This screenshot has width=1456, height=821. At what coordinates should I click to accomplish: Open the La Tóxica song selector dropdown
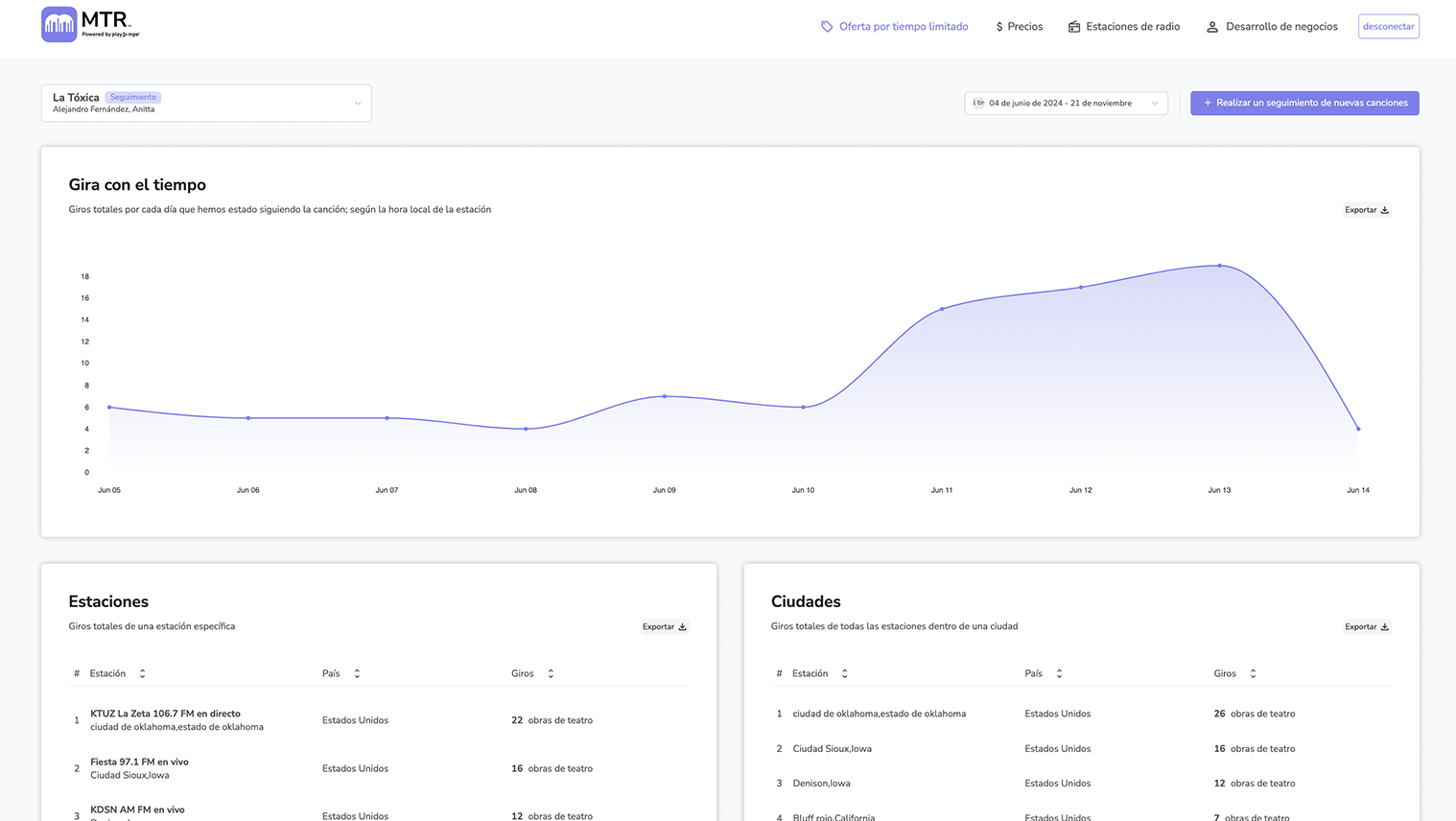(x=206, y=103)
